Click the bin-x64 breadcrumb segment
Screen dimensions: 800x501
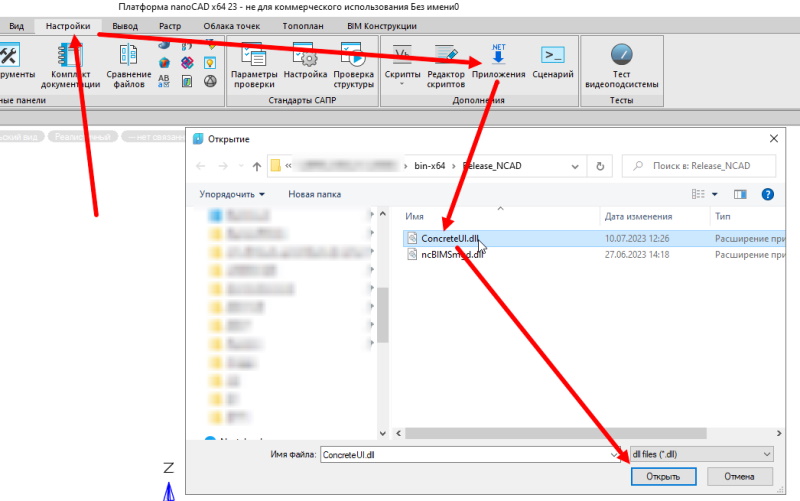click(430, 166)
